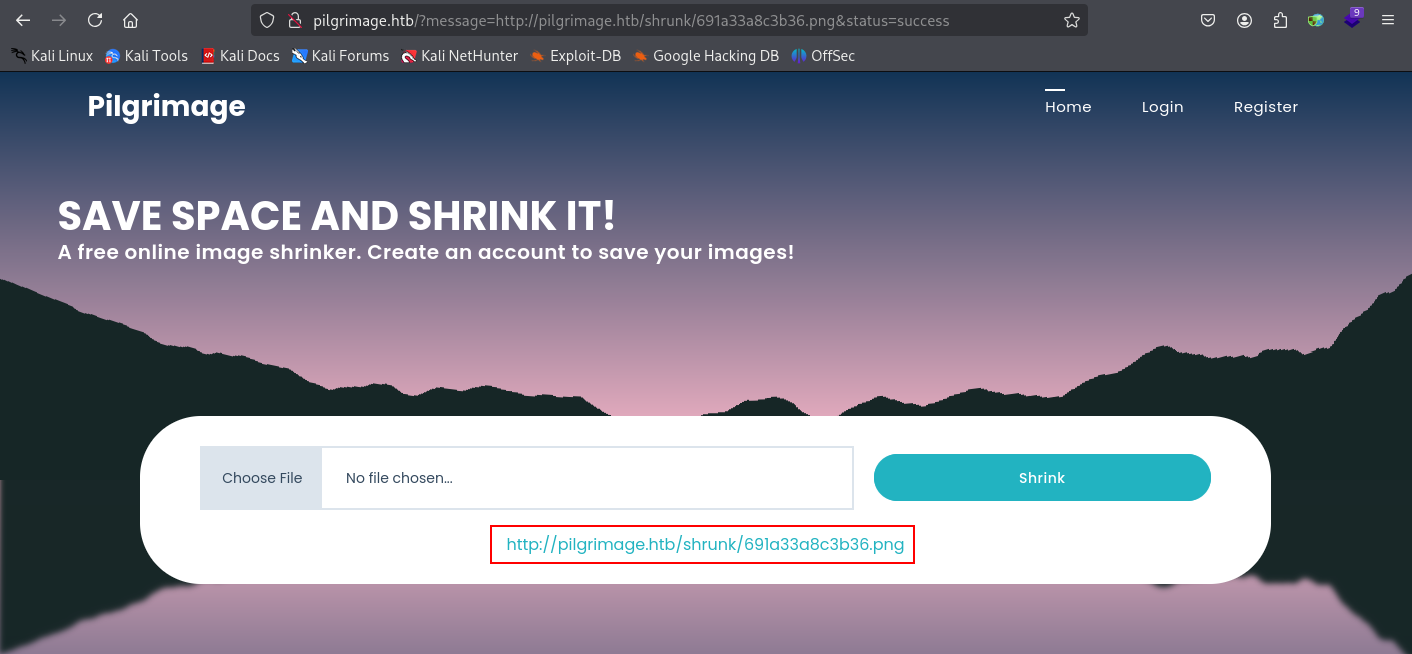The image size is (1412, 654).
Task: Open the Kali Docs bookmark
Action: click(x=240, y=56)
